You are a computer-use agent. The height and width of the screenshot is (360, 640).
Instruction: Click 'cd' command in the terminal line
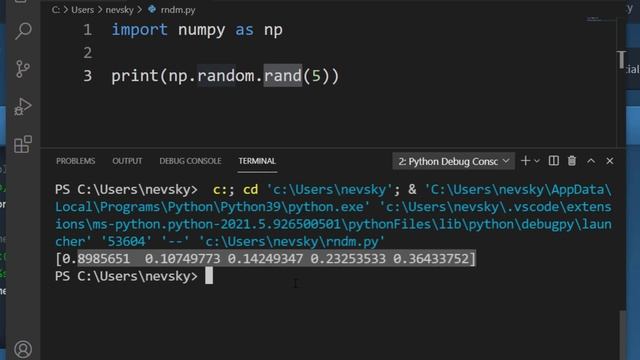[251, 189]
